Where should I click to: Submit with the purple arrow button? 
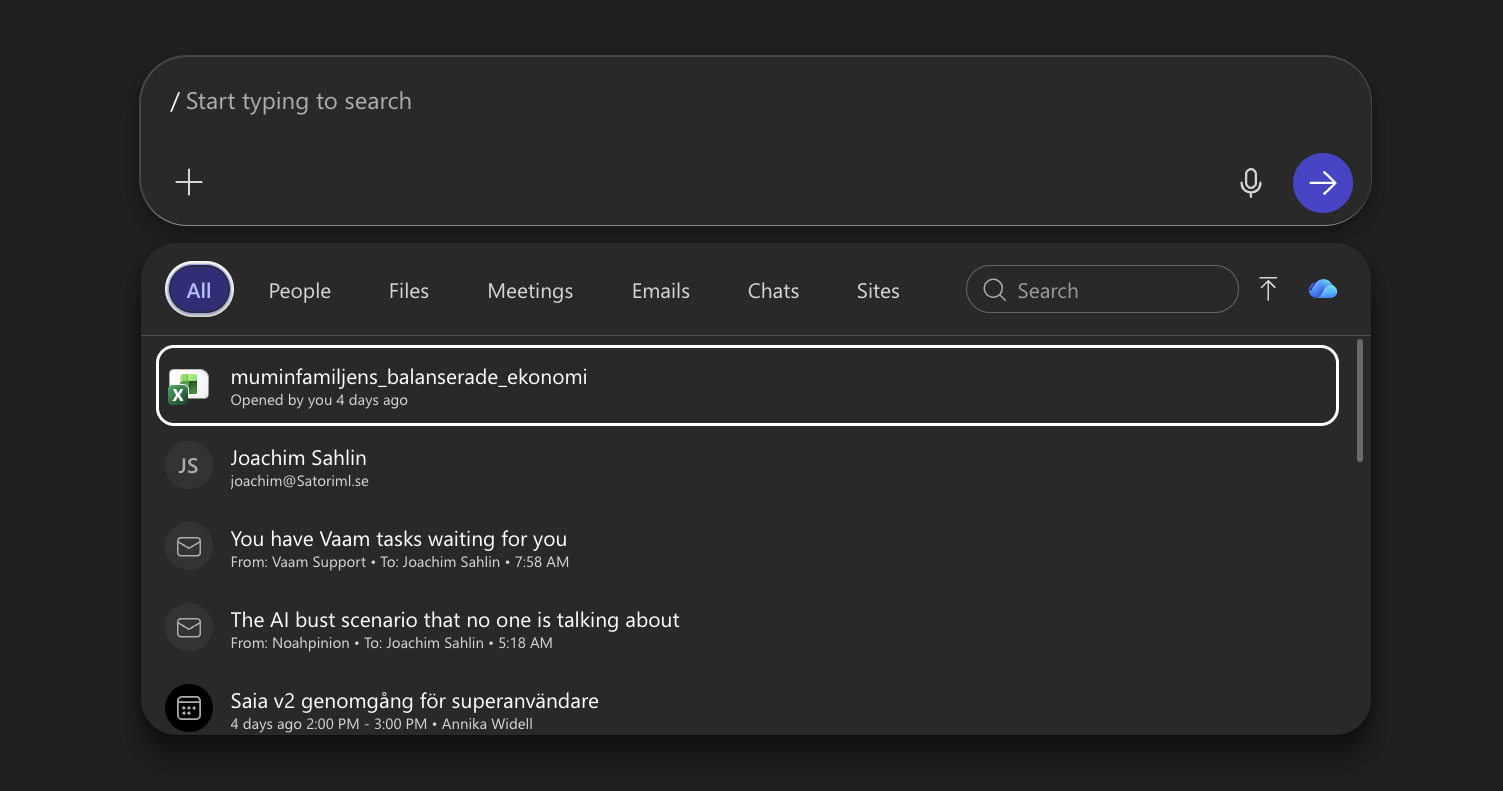tap(1322, 183)
